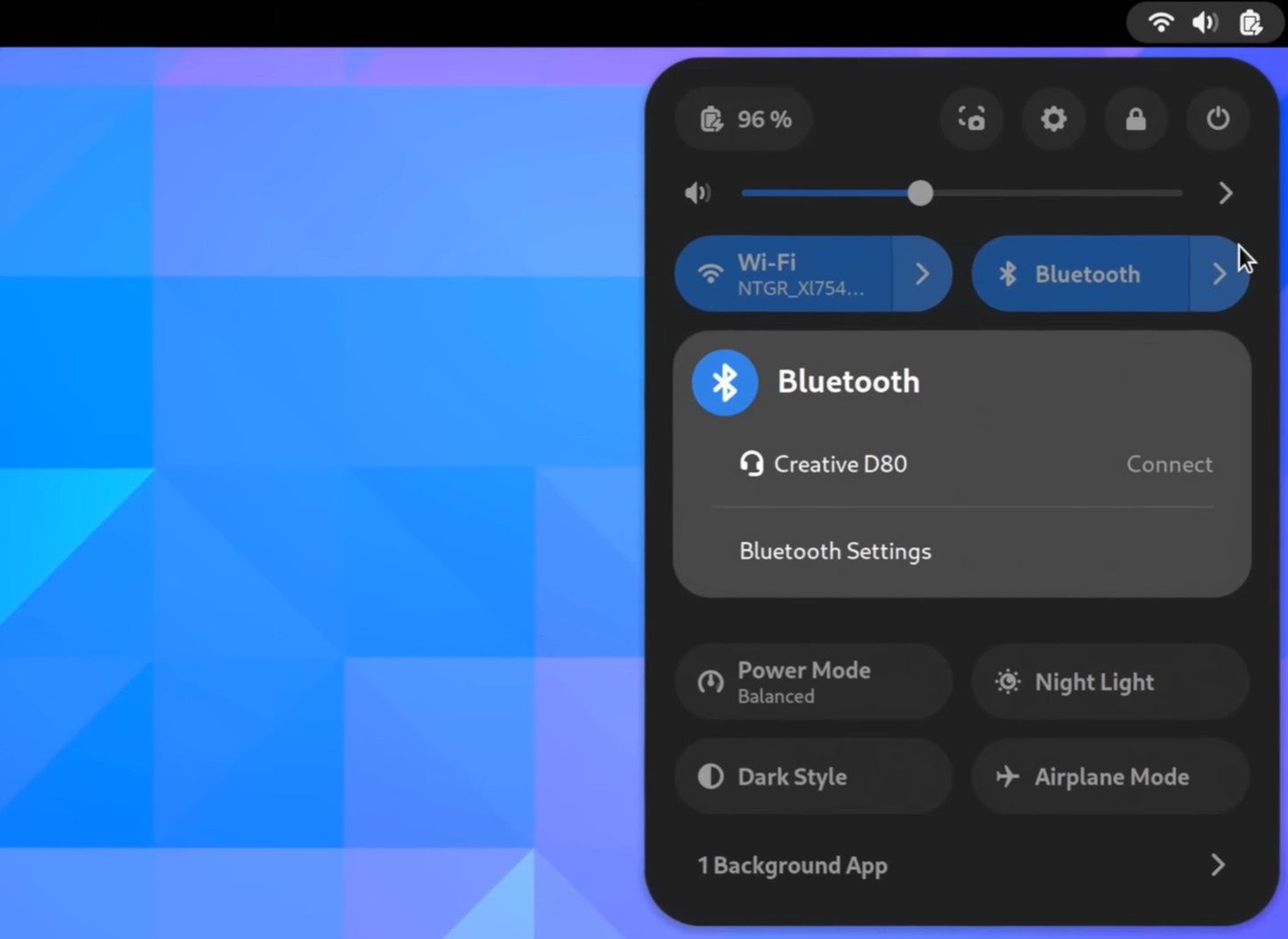1288x939 pixels.
Task: Open Power Mode Balanced options
Action: 812,681
